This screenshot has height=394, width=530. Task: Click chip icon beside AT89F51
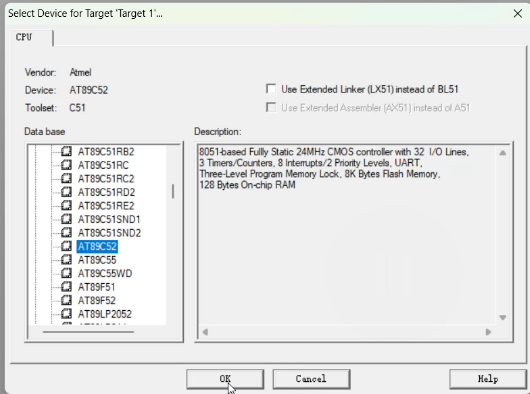[x=66, y=287]
